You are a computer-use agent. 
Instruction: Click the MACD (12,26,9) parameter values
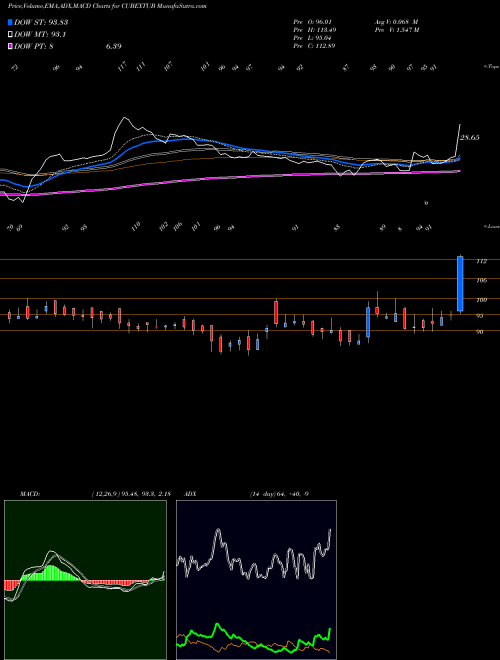pos(130,494)
